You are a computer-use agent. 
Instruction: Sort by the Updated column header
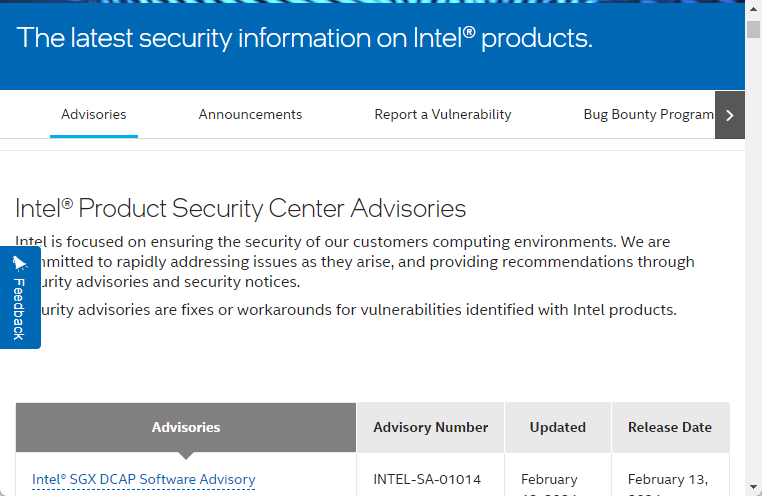click(x=558, y=428)
